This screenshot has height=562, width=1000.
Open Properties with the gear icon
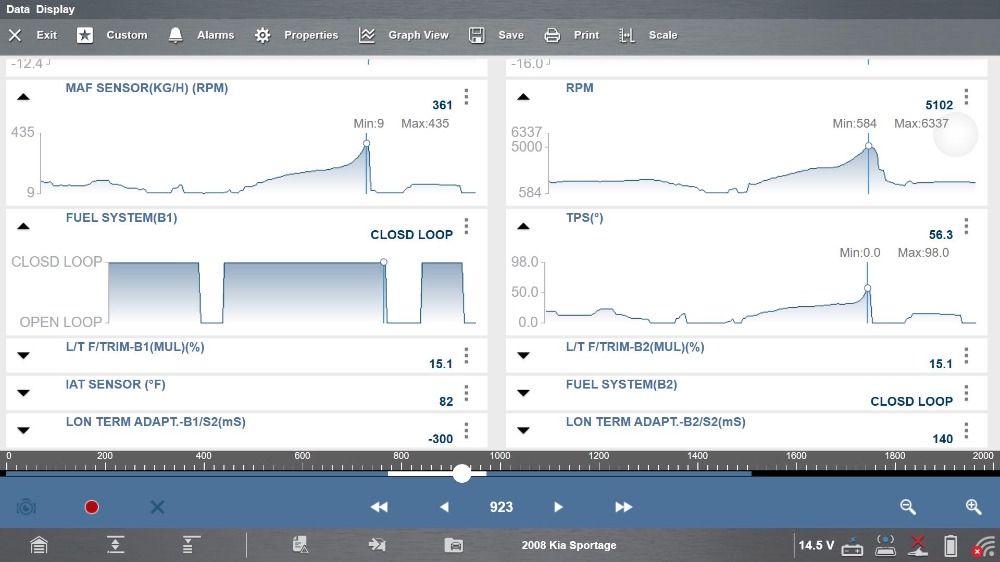tap(297, 35)
